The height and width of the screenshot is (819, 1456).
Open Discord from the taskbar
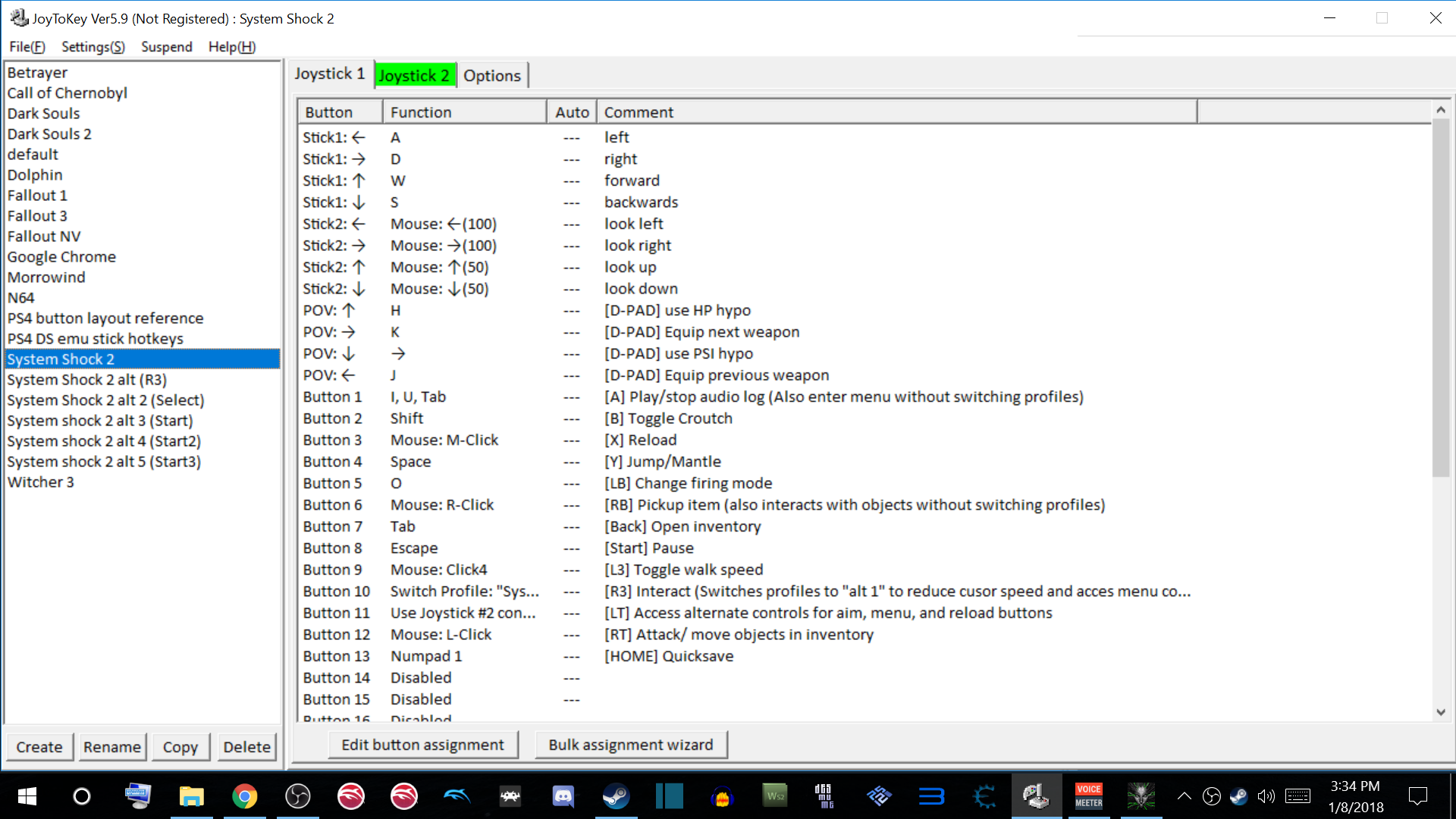click(563, 796)
